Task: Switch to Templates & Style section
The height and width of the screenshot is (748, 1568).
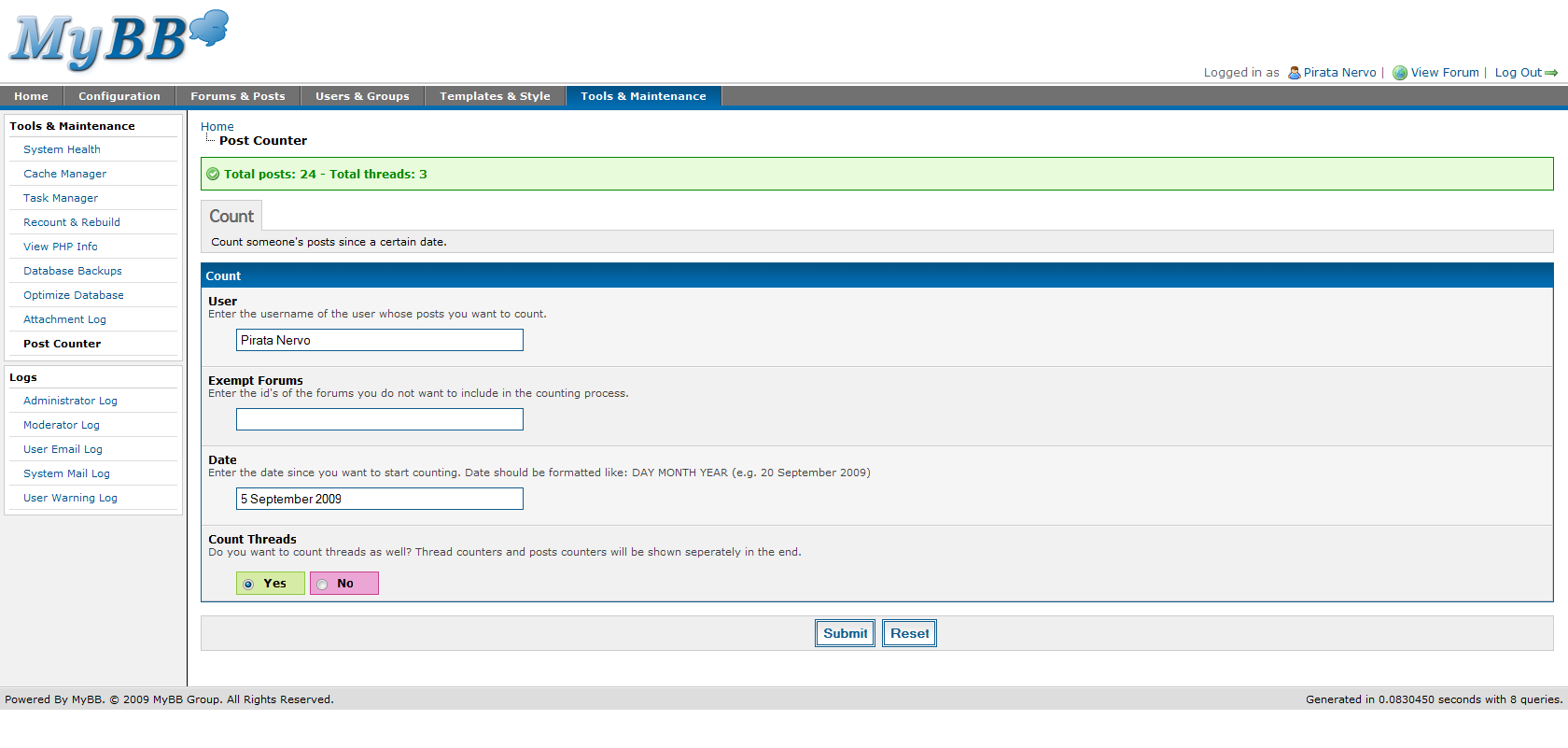Action: coord(495,96)
